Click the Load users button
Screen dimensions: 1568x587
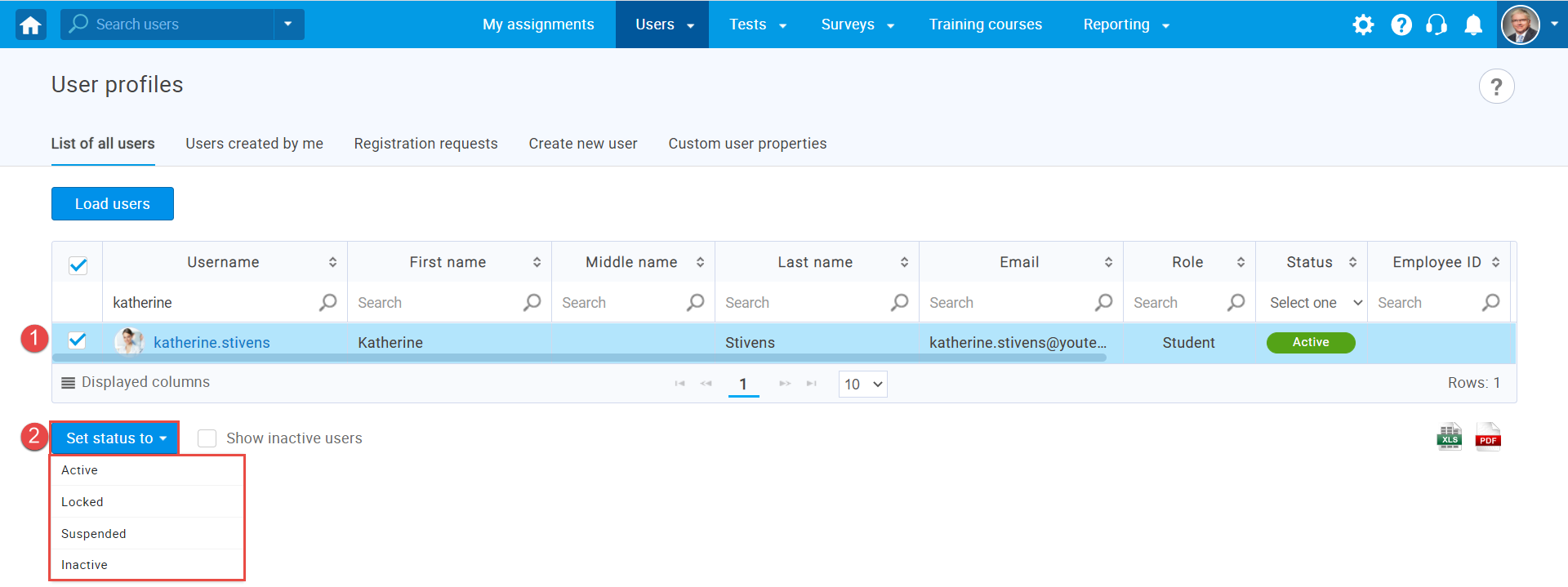click(113, 204)
